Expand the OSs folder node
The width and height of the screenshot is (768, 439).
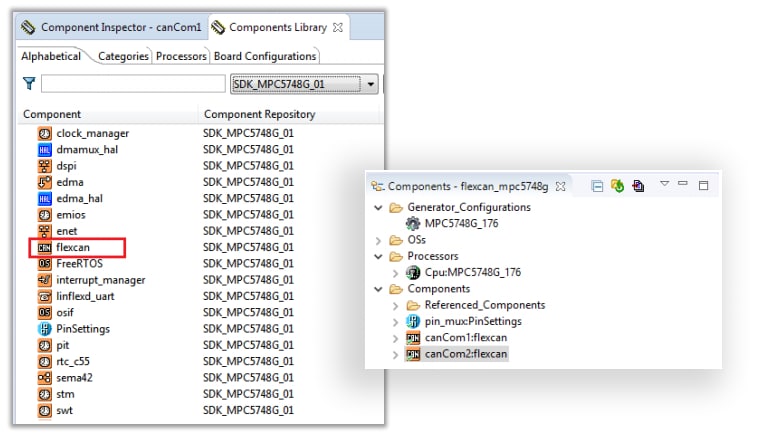(378, 240)
